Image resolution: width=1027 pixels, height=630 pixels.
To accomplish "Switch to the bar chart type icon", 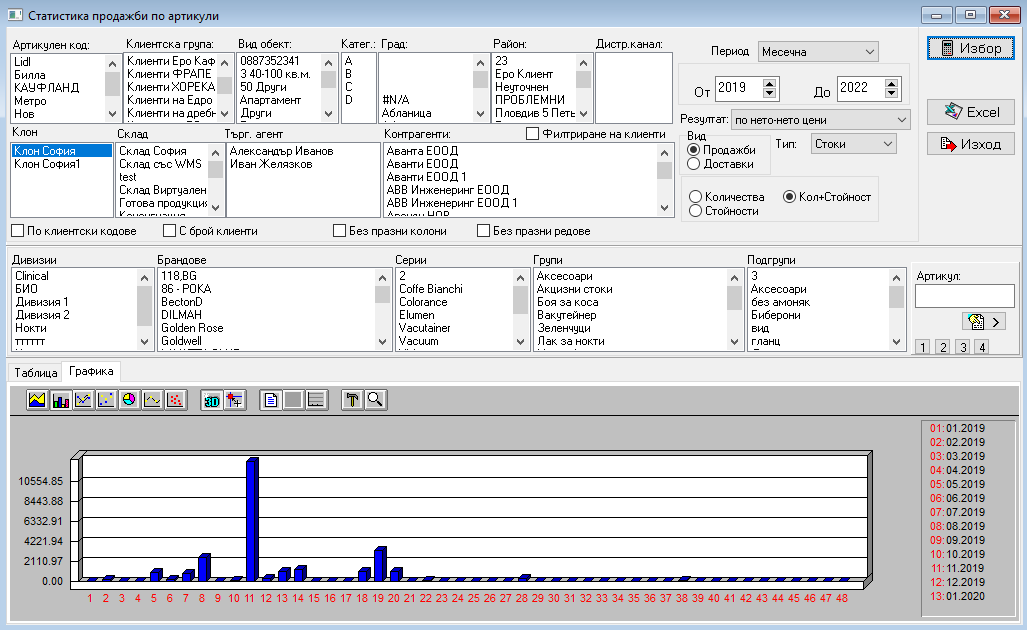I will pos(60,399).
